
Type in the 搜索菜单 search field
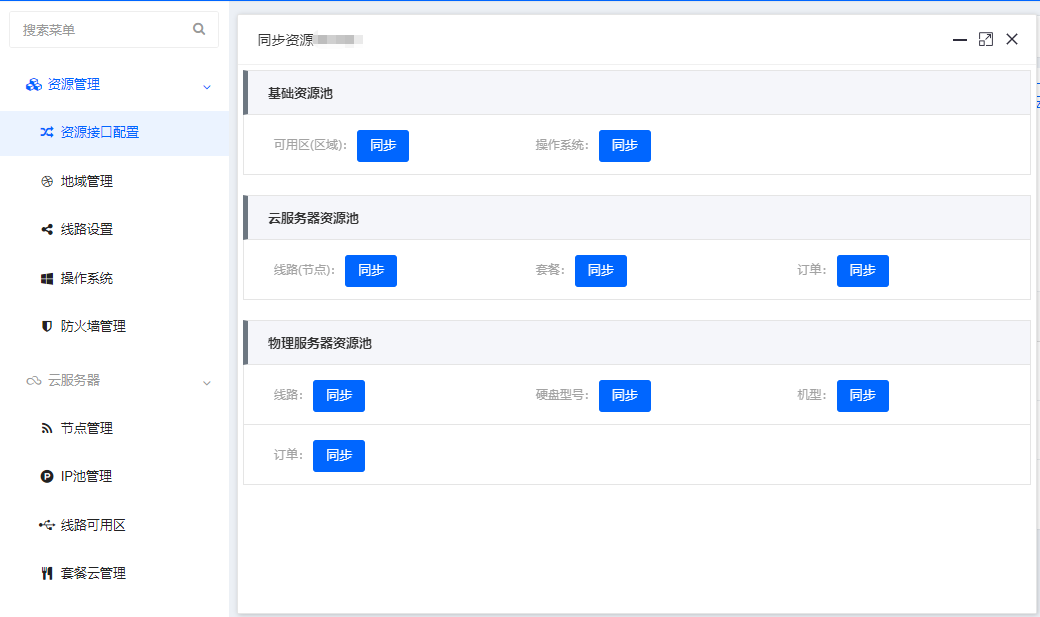pos(100,30)
